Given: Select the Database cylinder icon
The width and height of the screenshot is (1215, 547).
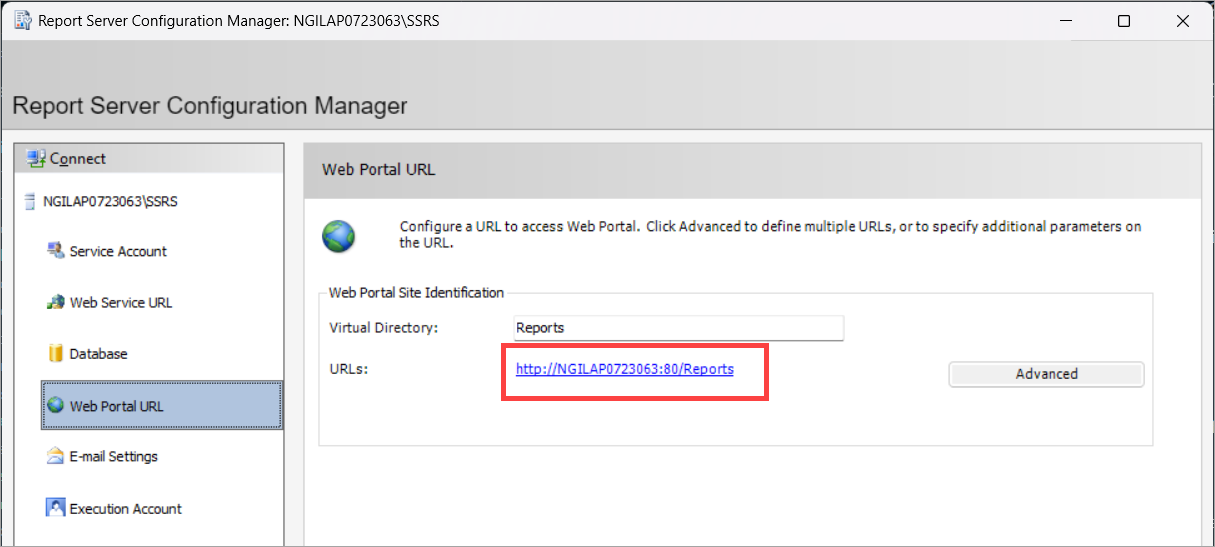Looking at the screenshot, I should (56, 354).
